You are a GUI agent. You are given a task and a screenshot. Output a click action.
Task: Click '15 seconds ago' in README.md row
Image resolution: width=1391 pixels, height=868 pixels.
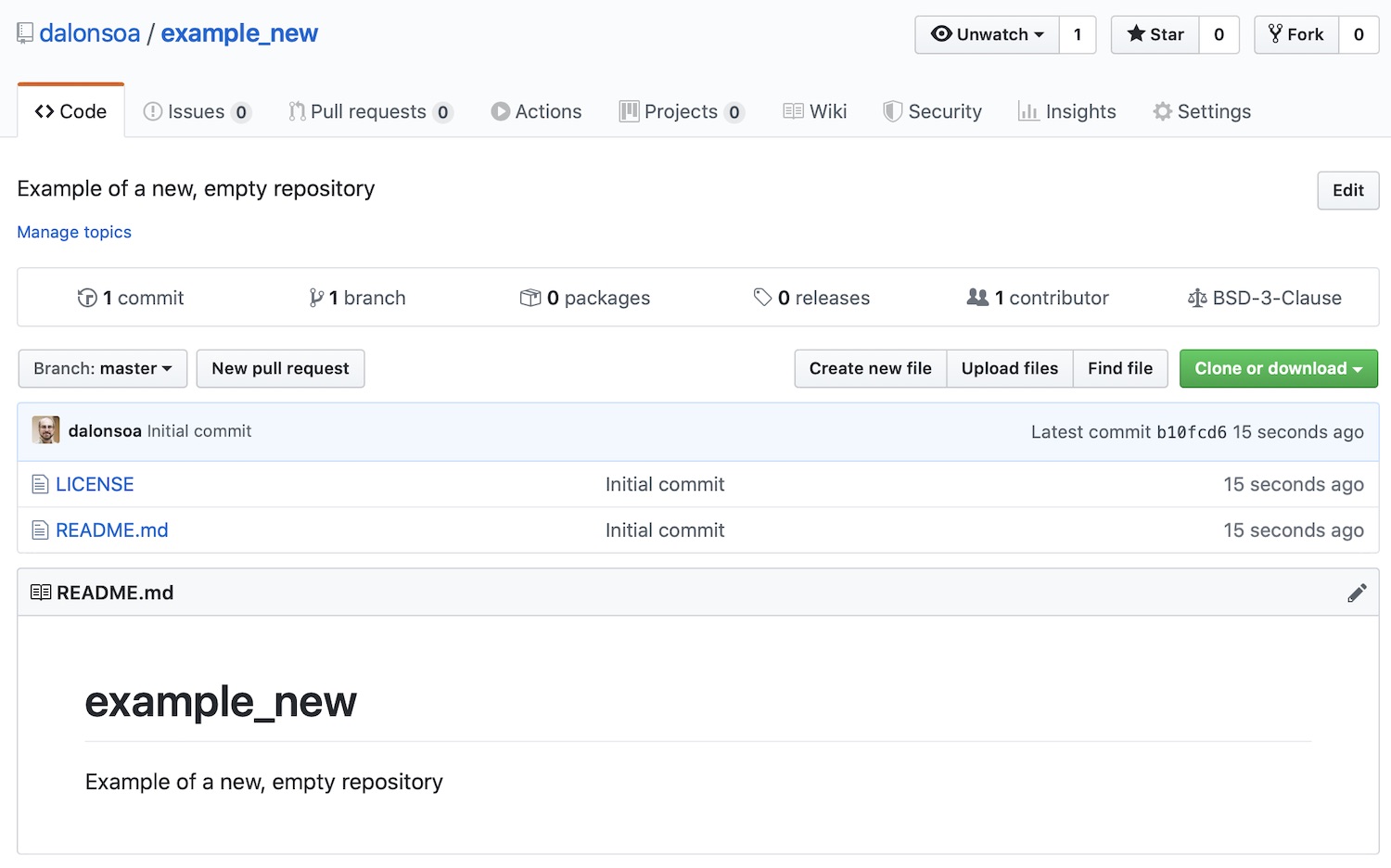click(x=1294, y=530)
